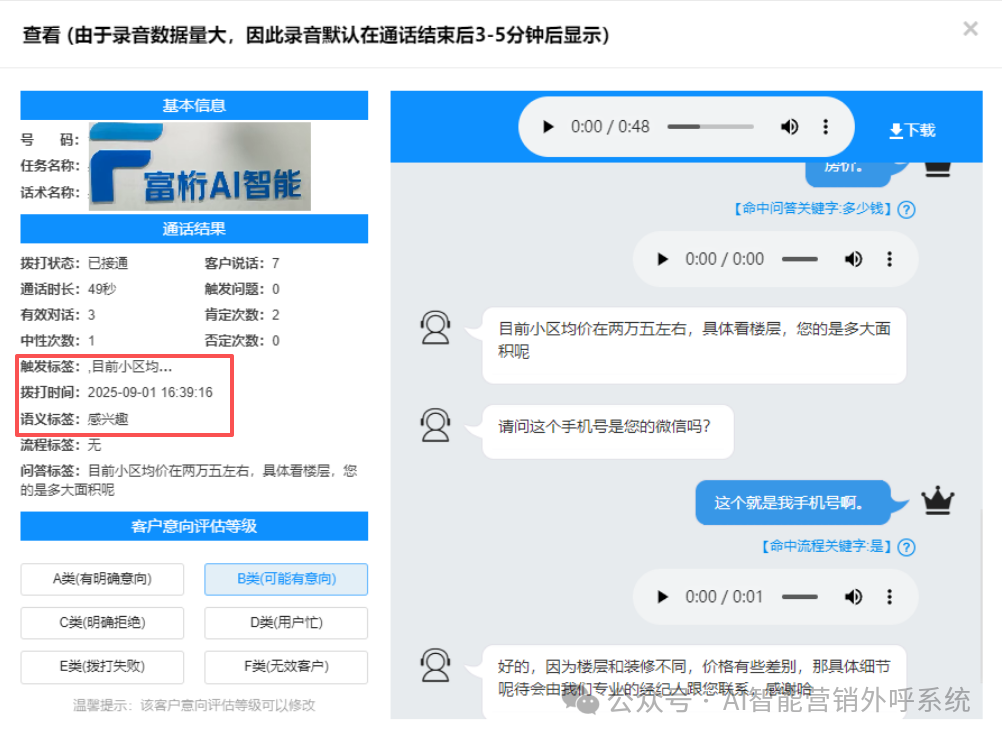
Task: Click the 流程标签 value 无
Action: (x=95, y=445)
